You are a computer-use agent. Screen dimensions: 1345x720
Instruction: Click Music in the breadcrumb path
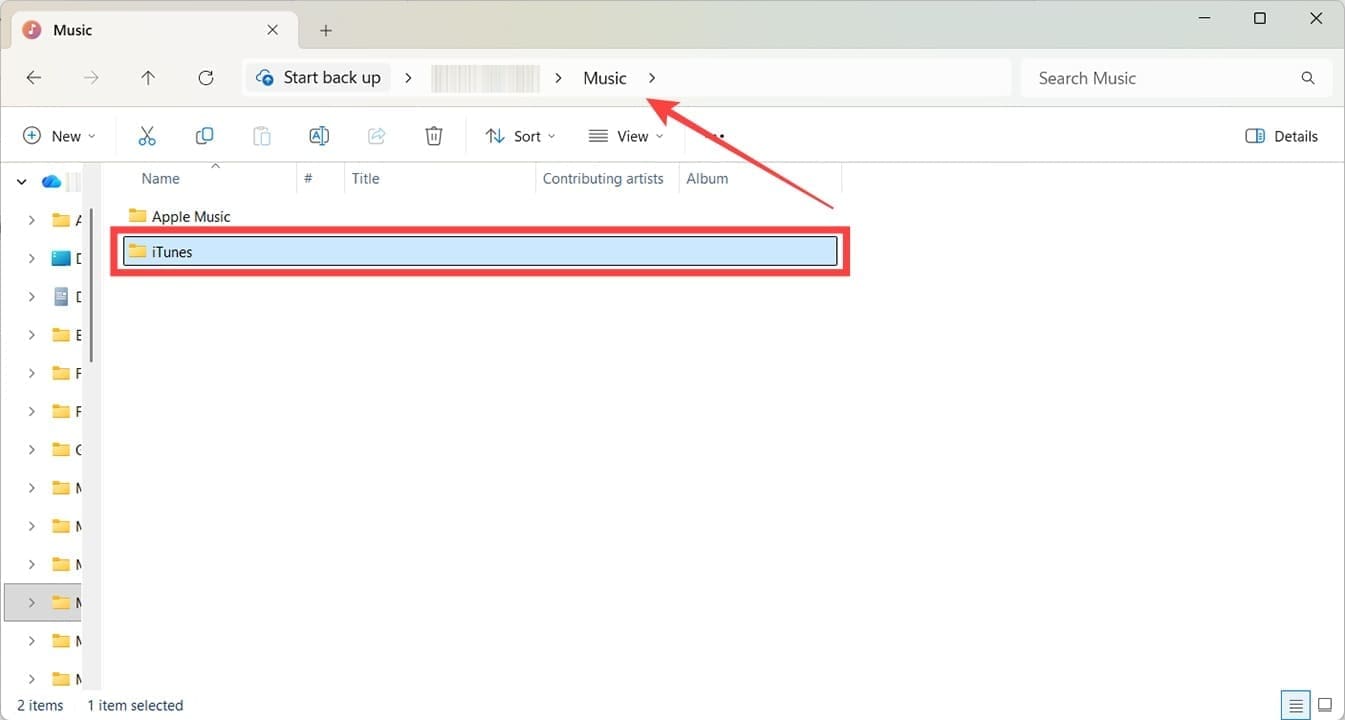click(x=605, y=78)
